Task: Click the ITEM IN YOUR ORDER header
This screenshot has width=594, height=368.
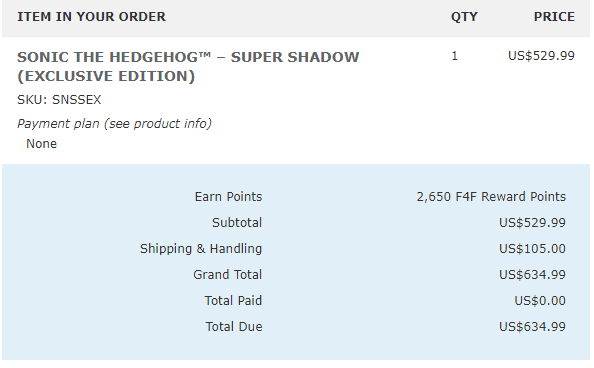Action: (91, 17)
